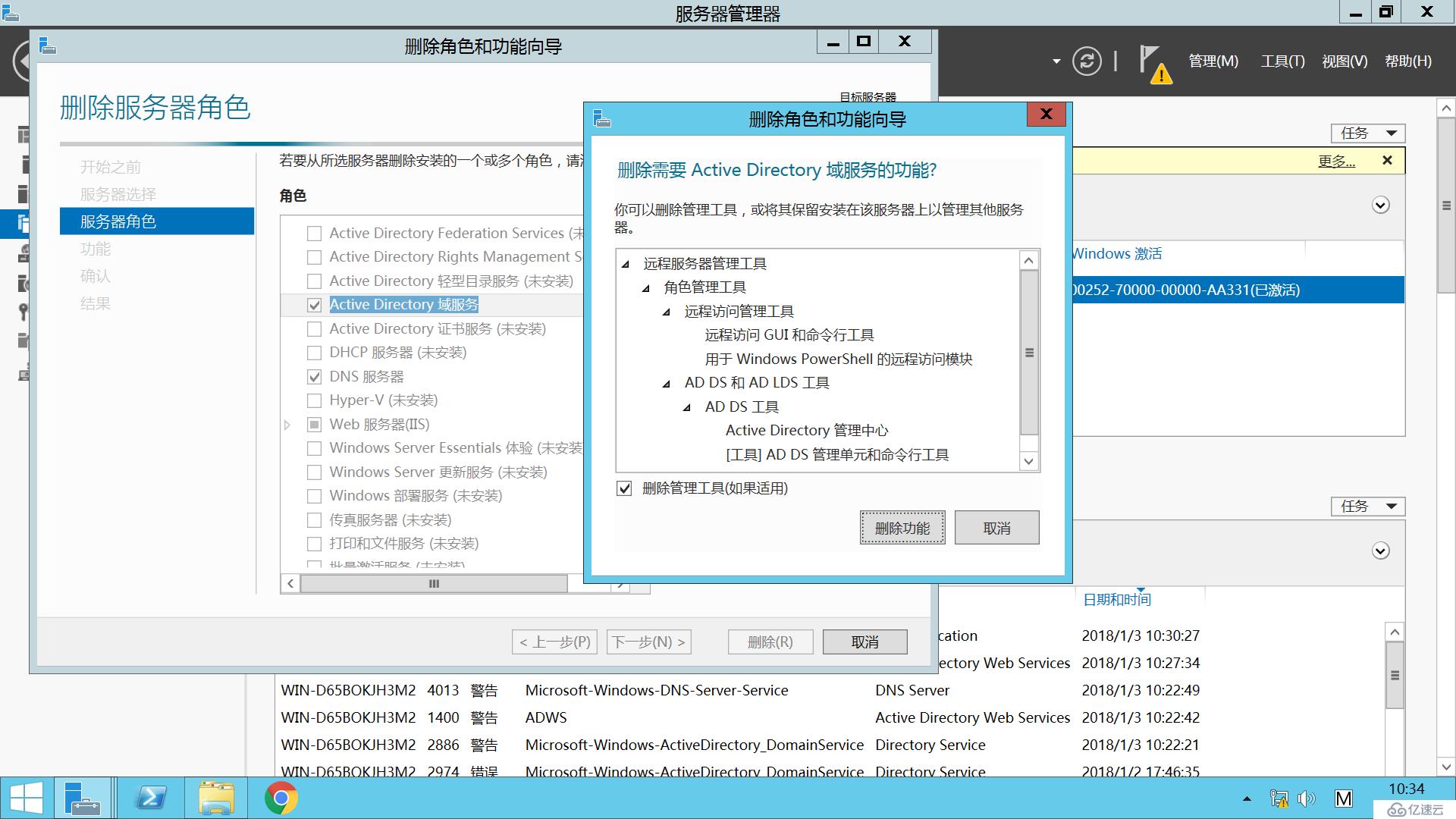
Task: Click the Server Manager refresh icon
Action: click(1086, 61)
